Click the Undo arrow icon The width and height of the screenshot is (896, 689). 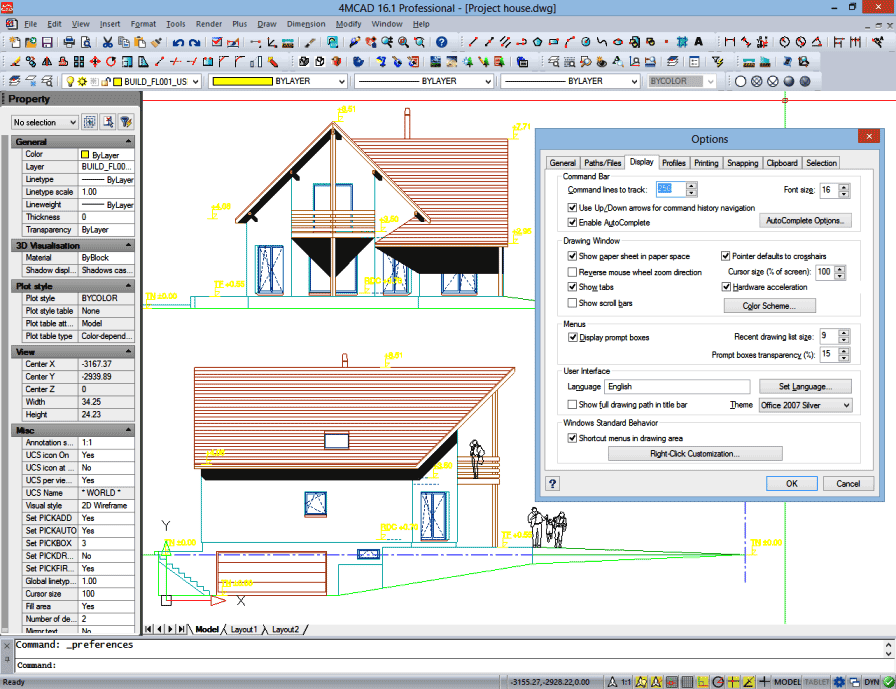[x=178, y=42]
